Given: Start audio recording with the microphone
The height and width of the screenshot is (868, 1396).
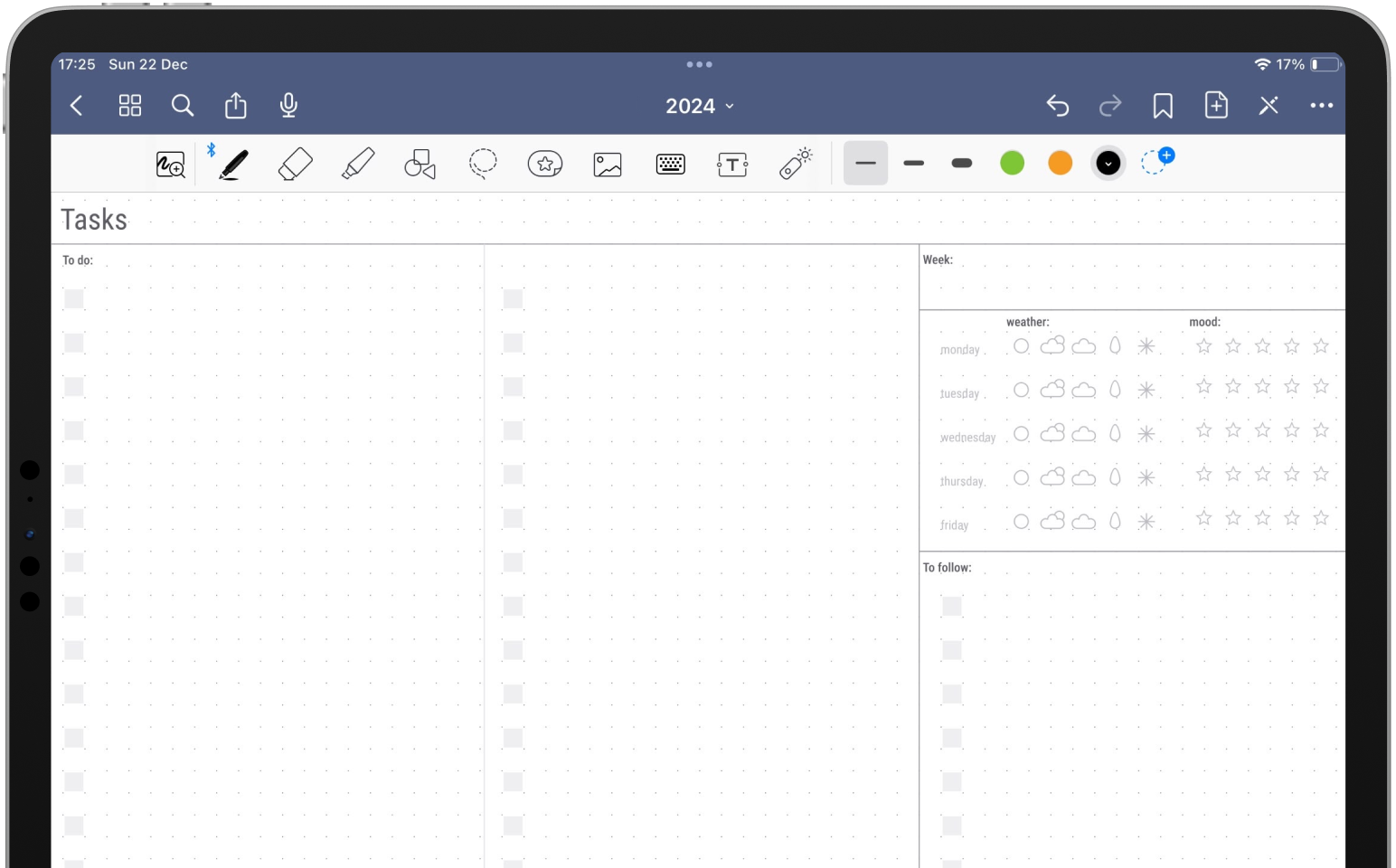Looking at the screenshot, I should (x=288, y=105).
